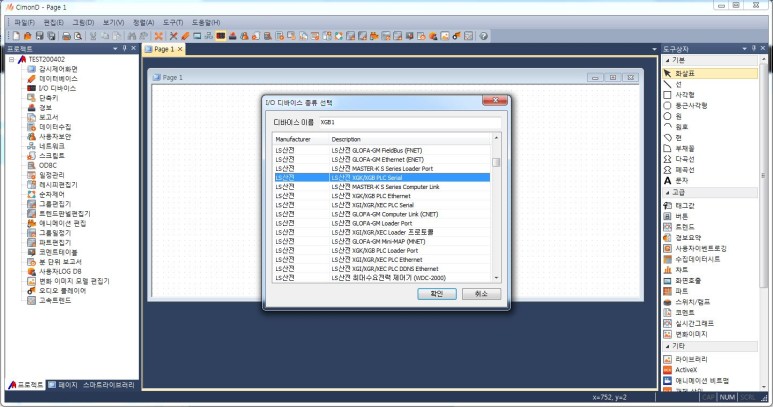Open the 파일(F) menu
The height and width of the screenshot is (407, 773).
[24, 23]
